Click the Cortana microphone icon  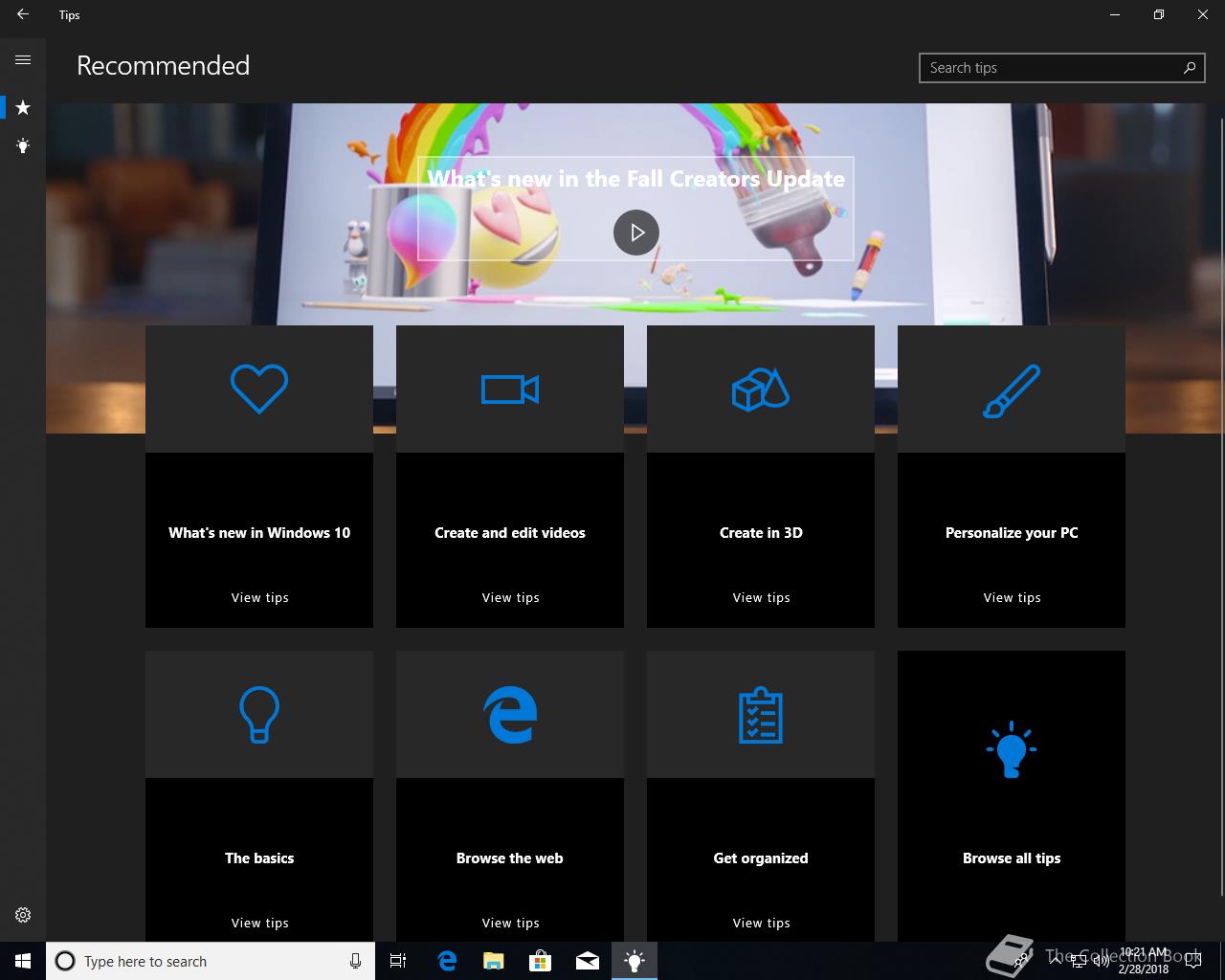[355, 961]
